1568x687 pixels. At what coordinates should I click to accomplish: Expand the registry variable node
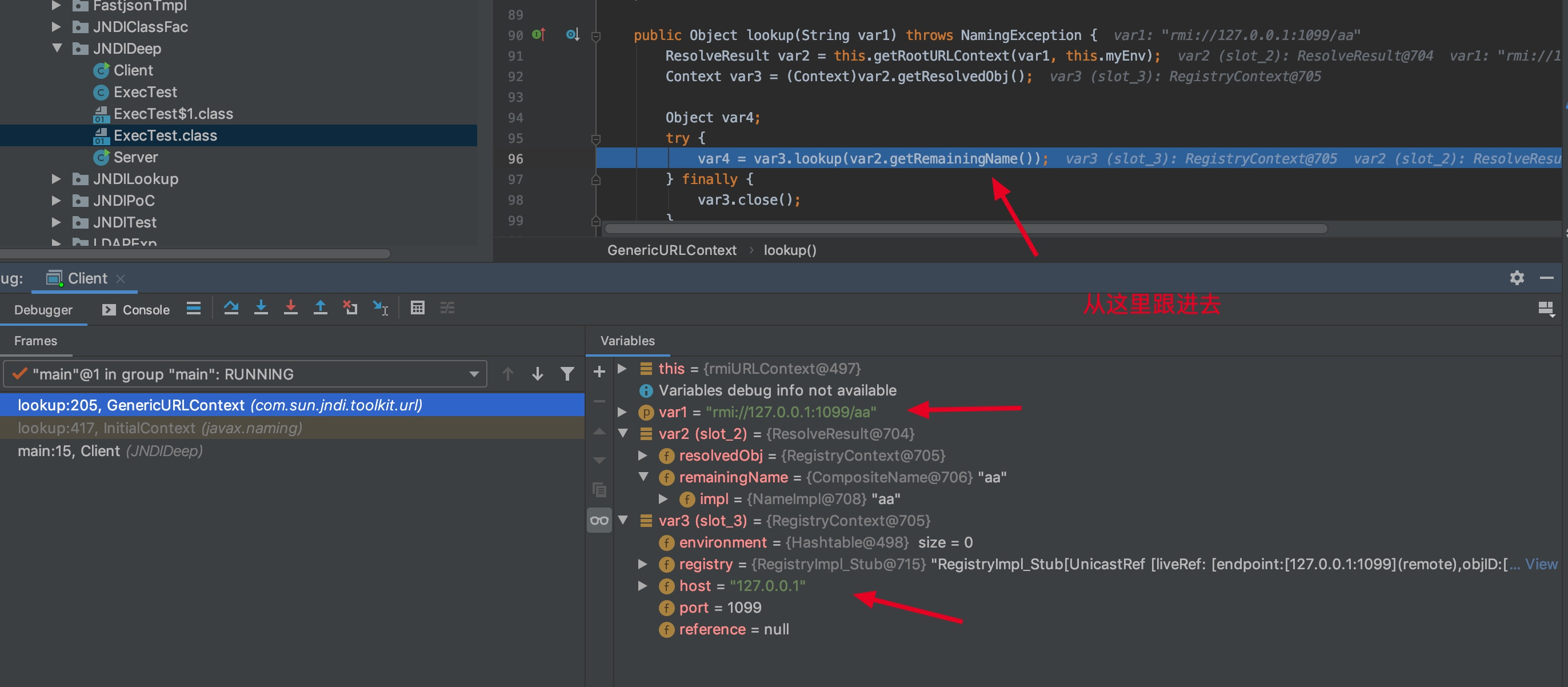(642, 564)
